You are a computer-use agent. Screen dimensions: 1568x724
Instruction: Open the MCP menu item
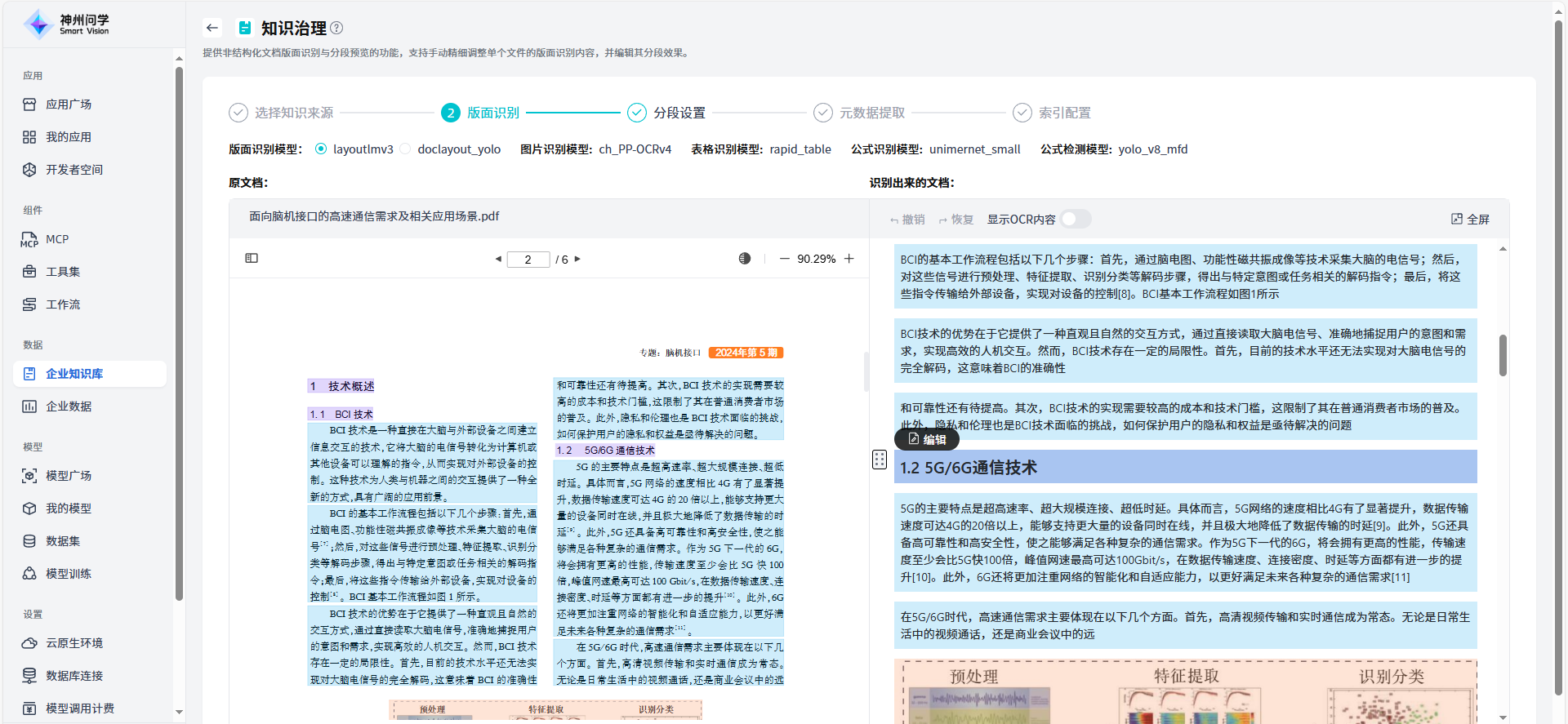(x=57, y=239)
